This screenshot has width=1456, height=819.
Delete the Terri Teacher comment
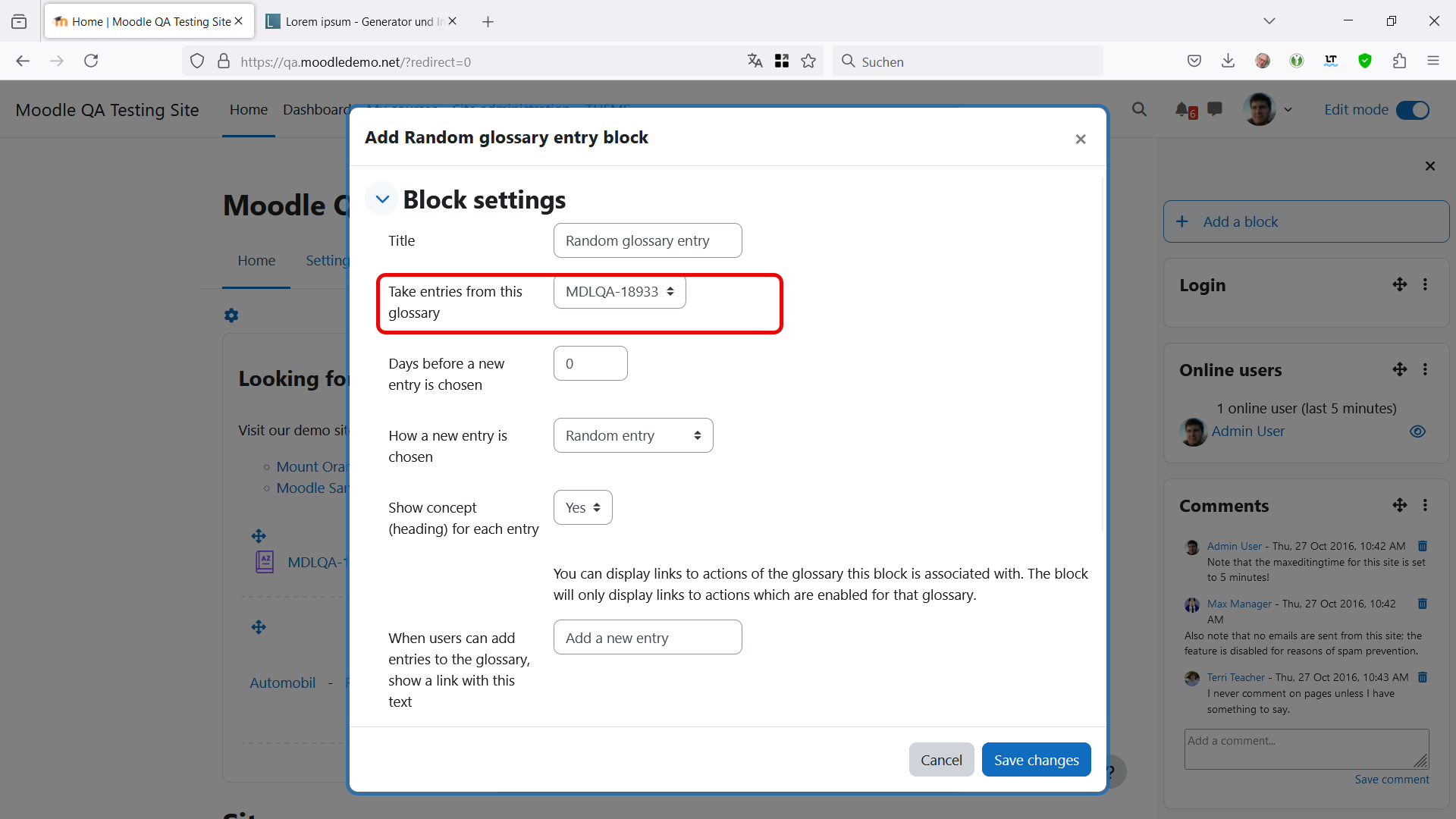point(1423,677)
